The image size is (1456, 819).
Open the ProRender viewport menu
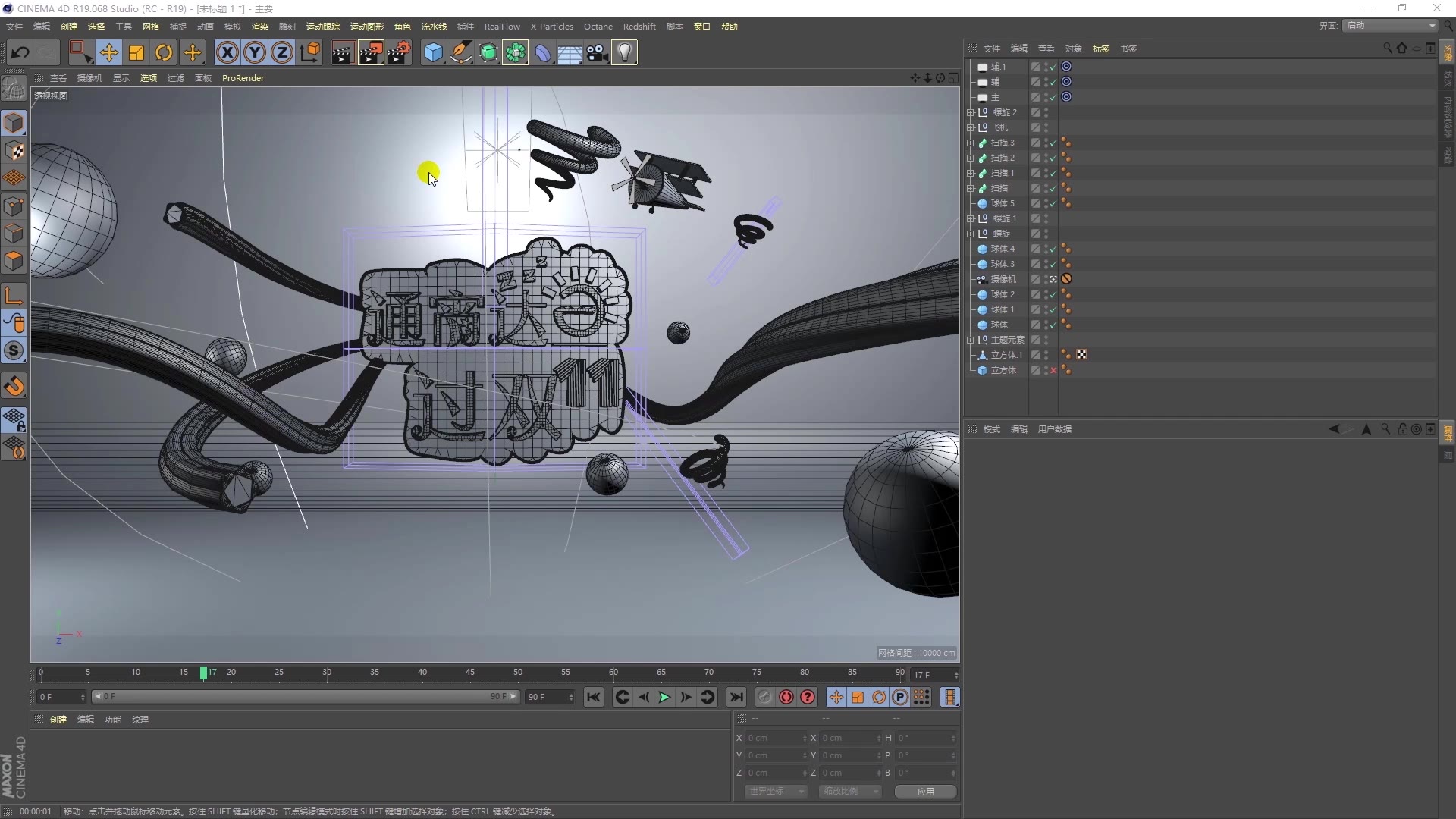(243, 78)
